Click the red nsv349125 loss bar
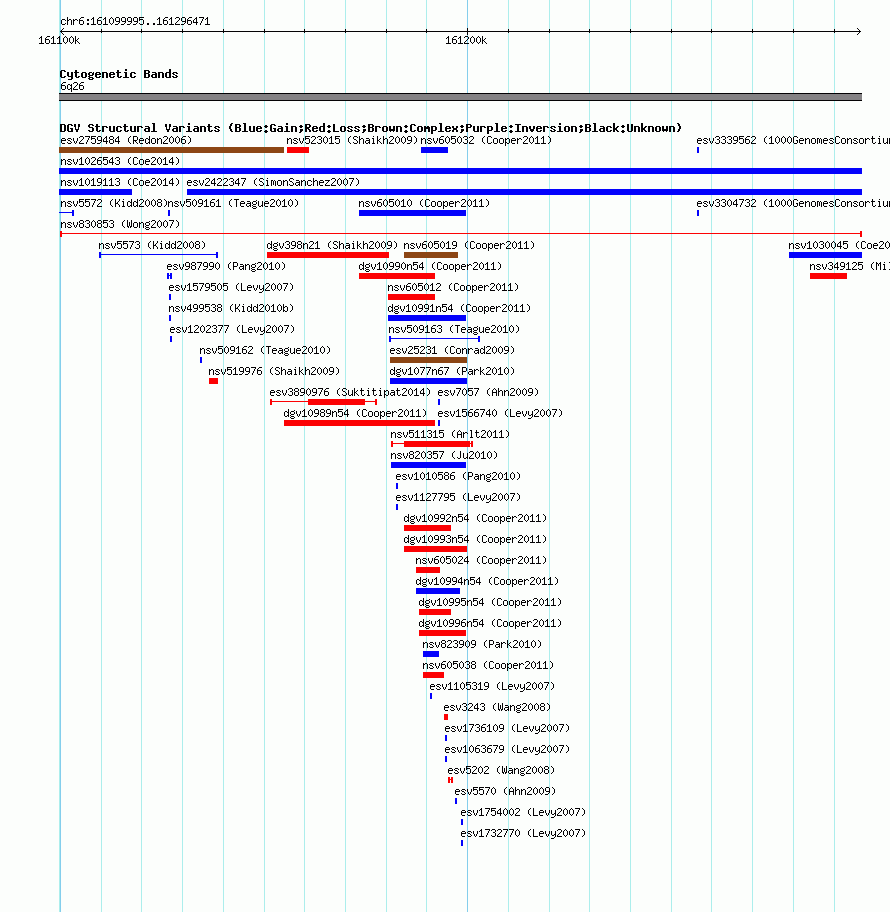This screenshot has height=912, width=890. pyautogui.click(x=828, y=276)
